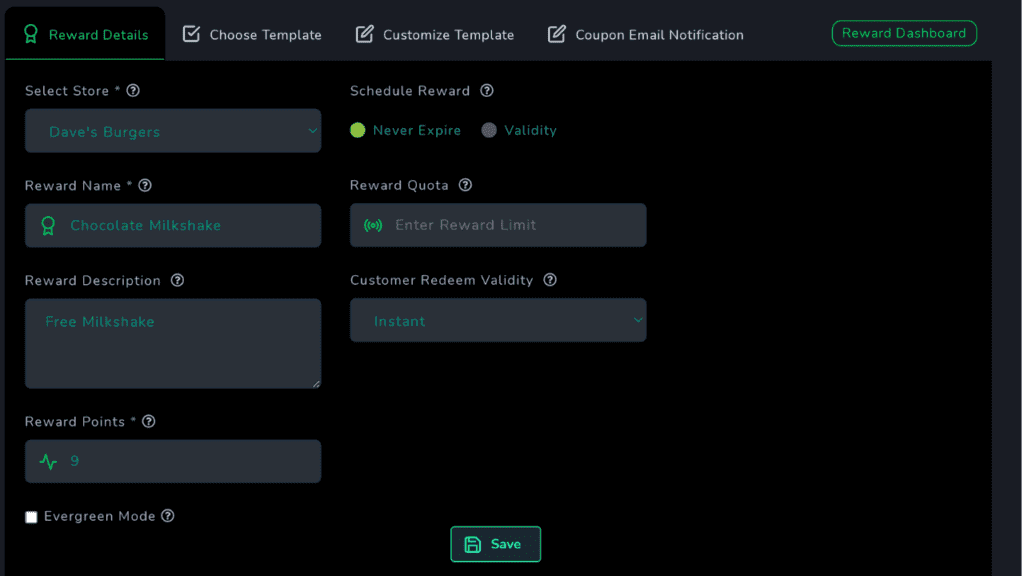
Task: Enable Evergreen Mode checkbox
Action: click(31, 516)
